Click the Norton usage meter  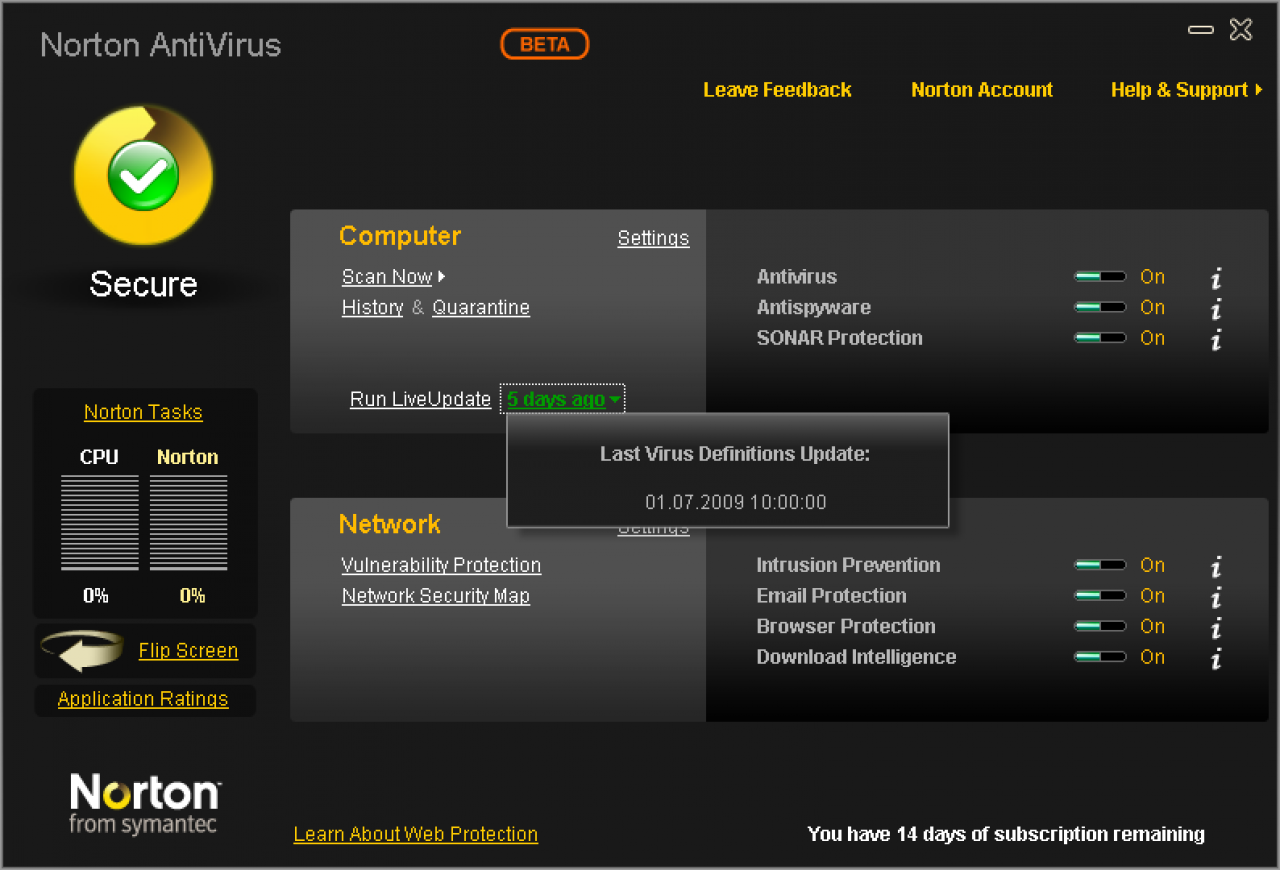click(188, 524)
